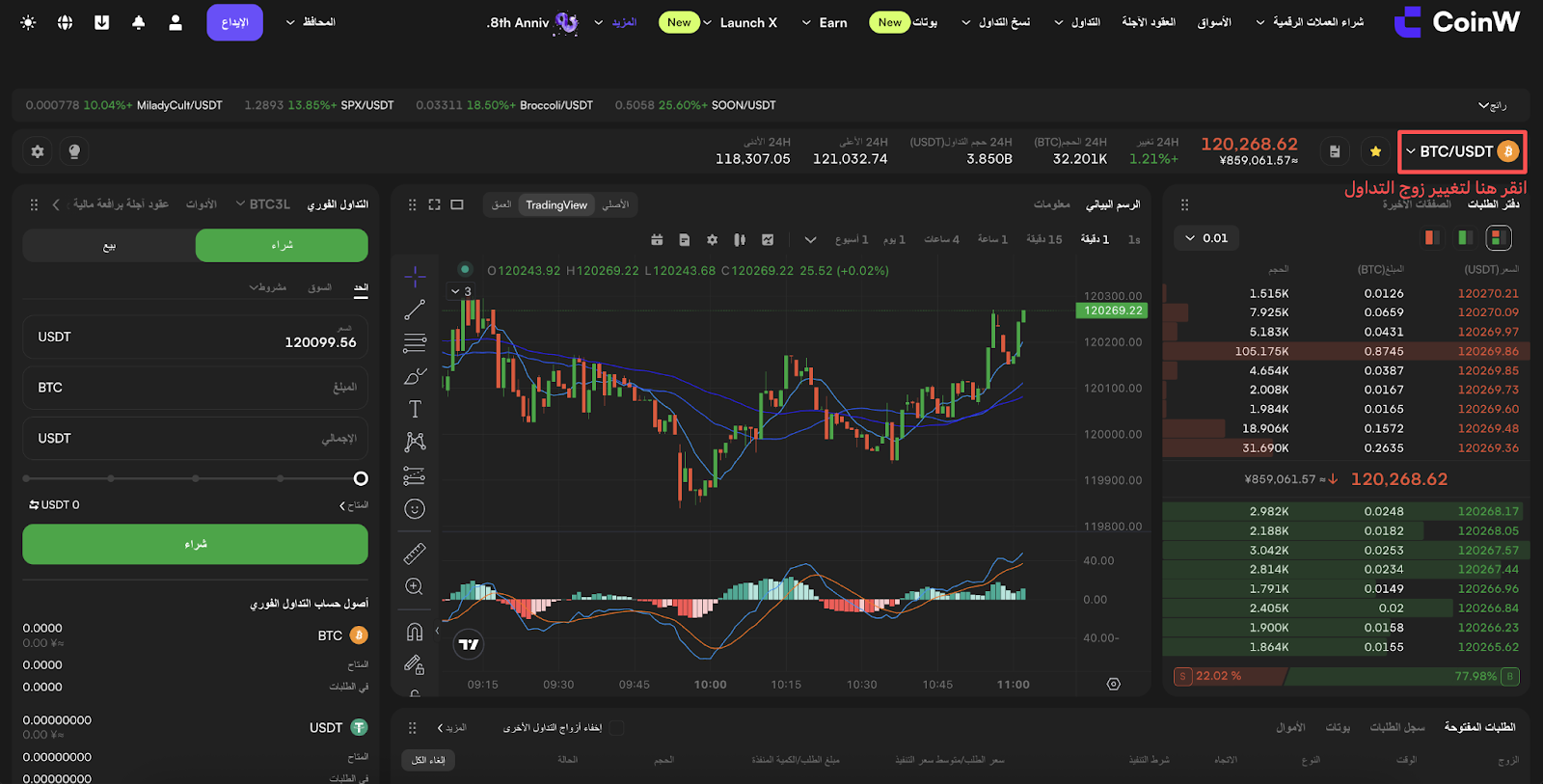Select the شراء (buy) toggle tab
Image resolution: width=1543 pixels, height=784 pixels.
pos(282,245)
